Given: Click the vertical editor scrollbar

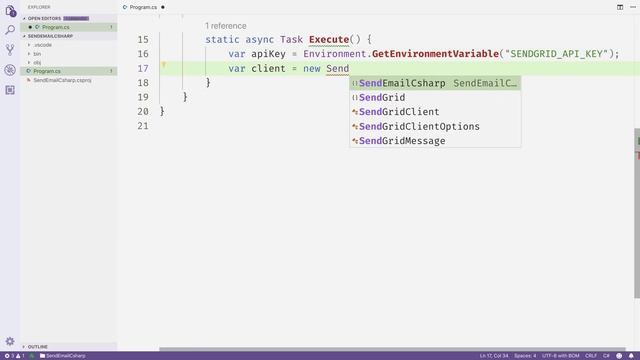Looking at the screenshot, I should (637, 213).
